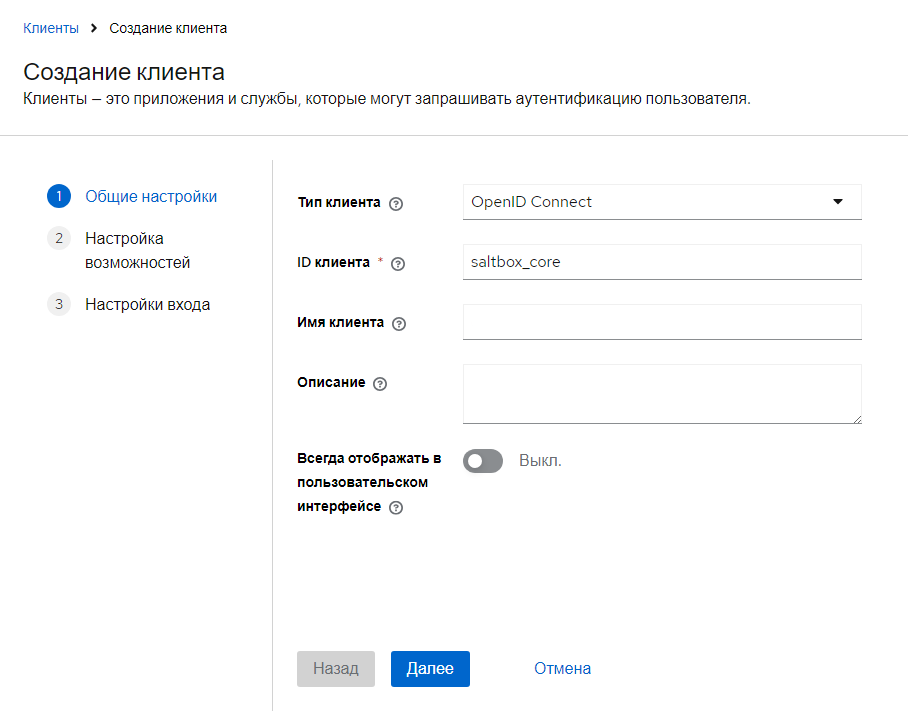Click the caret arrow in Тип клиента select
908x714 pixels.
pyautogui.click(x=838, y=202)
